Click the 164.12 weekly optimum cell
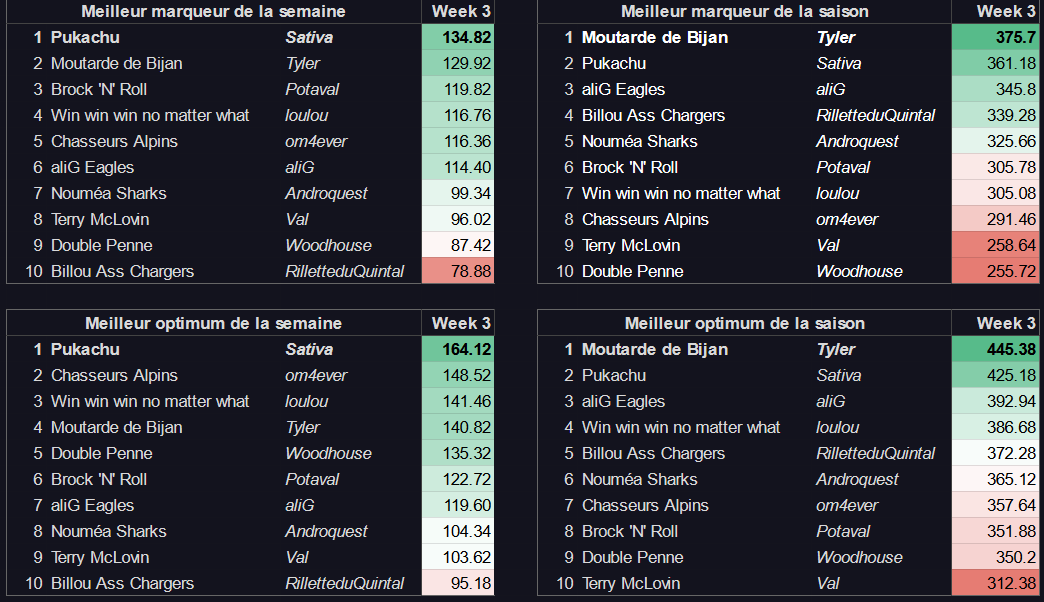 pos(460,349)
